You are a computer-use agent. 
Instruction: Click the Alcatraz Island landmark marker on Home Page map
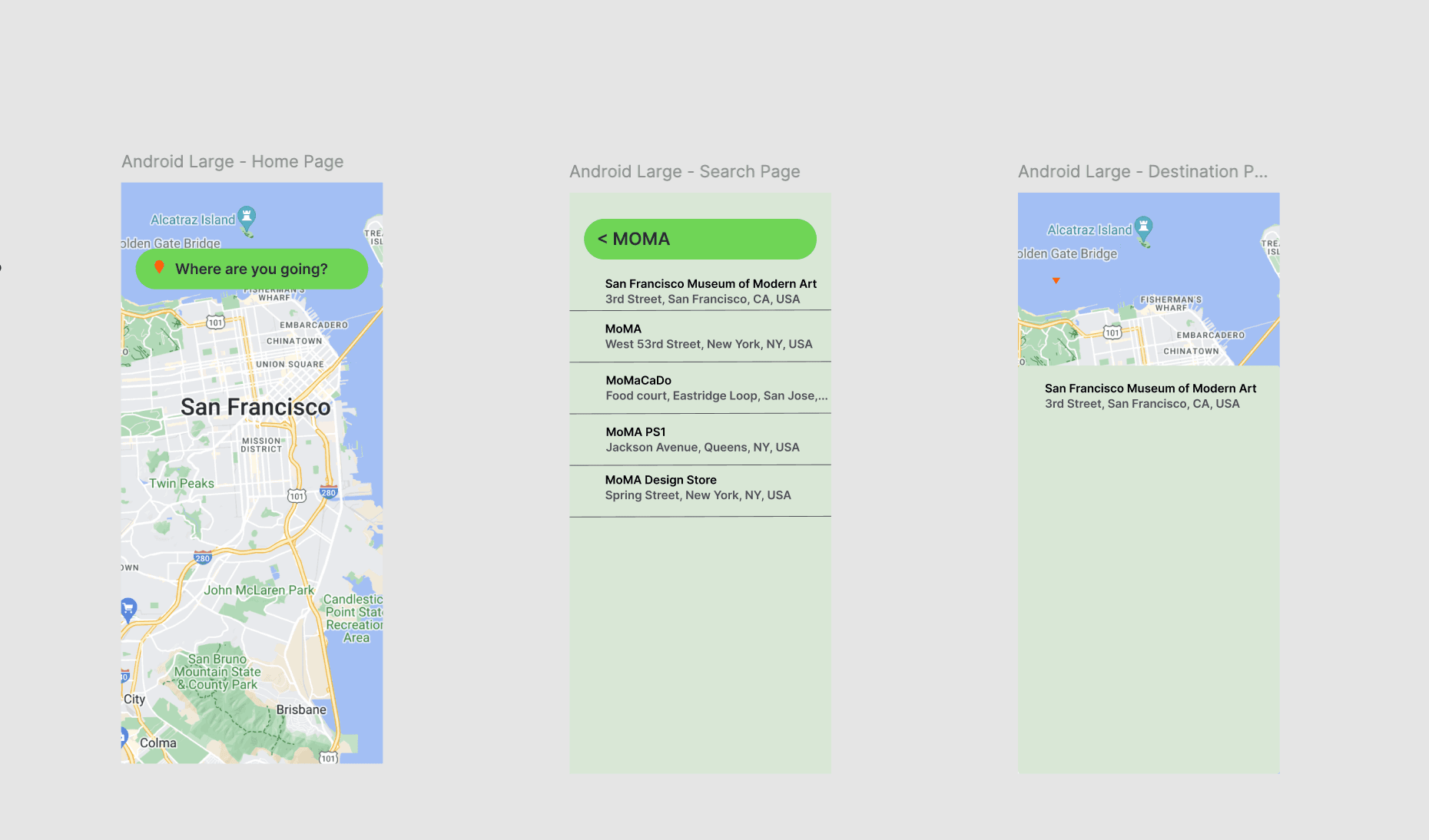pyautogui.click(x=247, y=219)
